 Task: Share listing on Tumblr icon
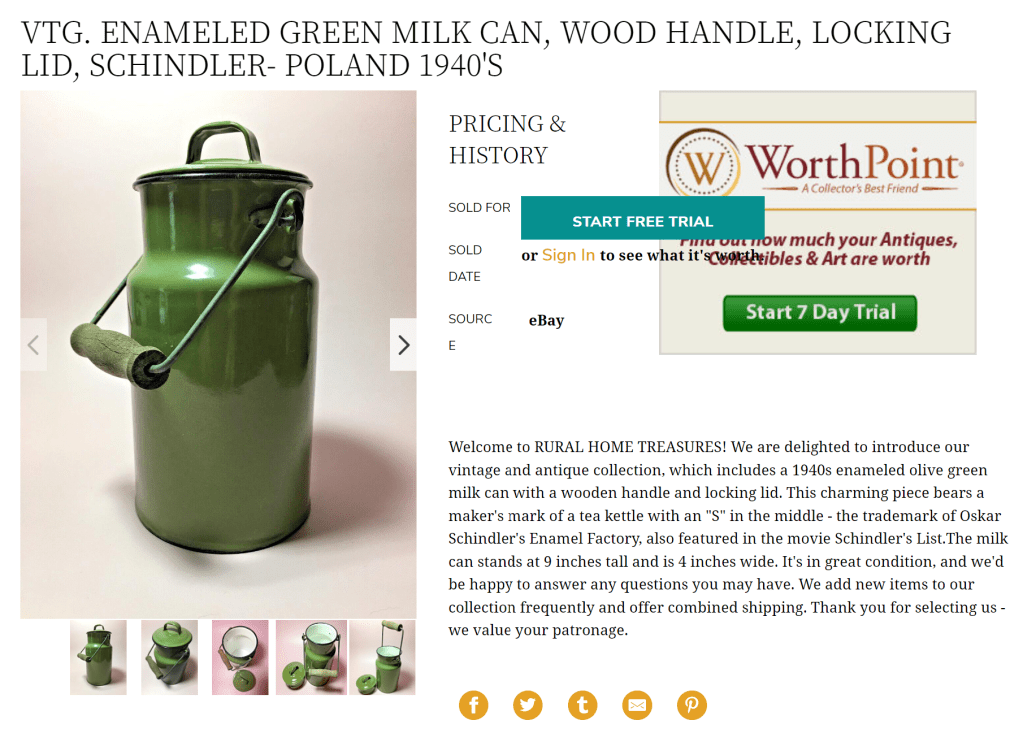pyautogui.click(x=583, y=705)
